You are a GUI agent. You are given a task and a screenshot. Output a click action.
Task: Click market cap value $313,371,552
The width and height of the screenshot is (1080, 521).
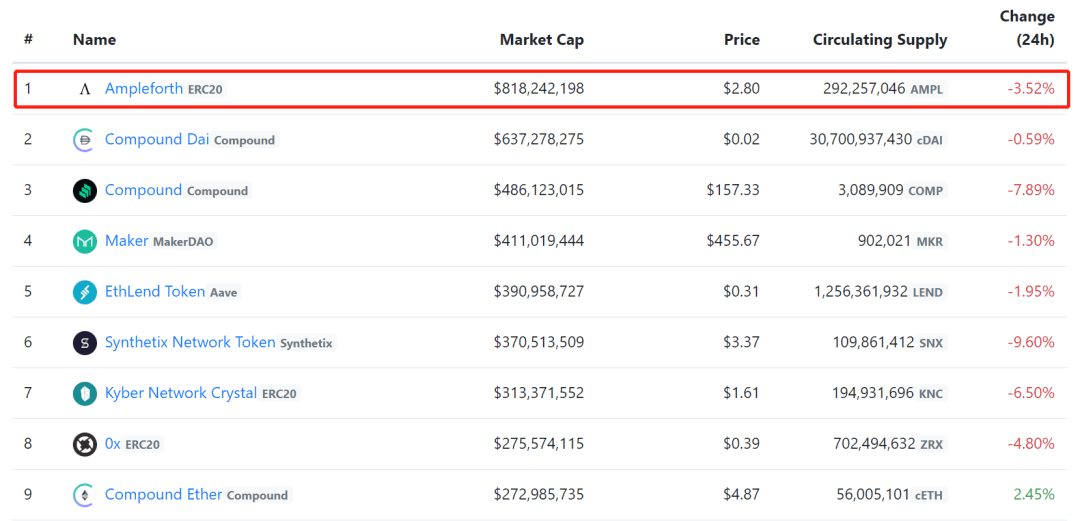click(x=539, y=393)
